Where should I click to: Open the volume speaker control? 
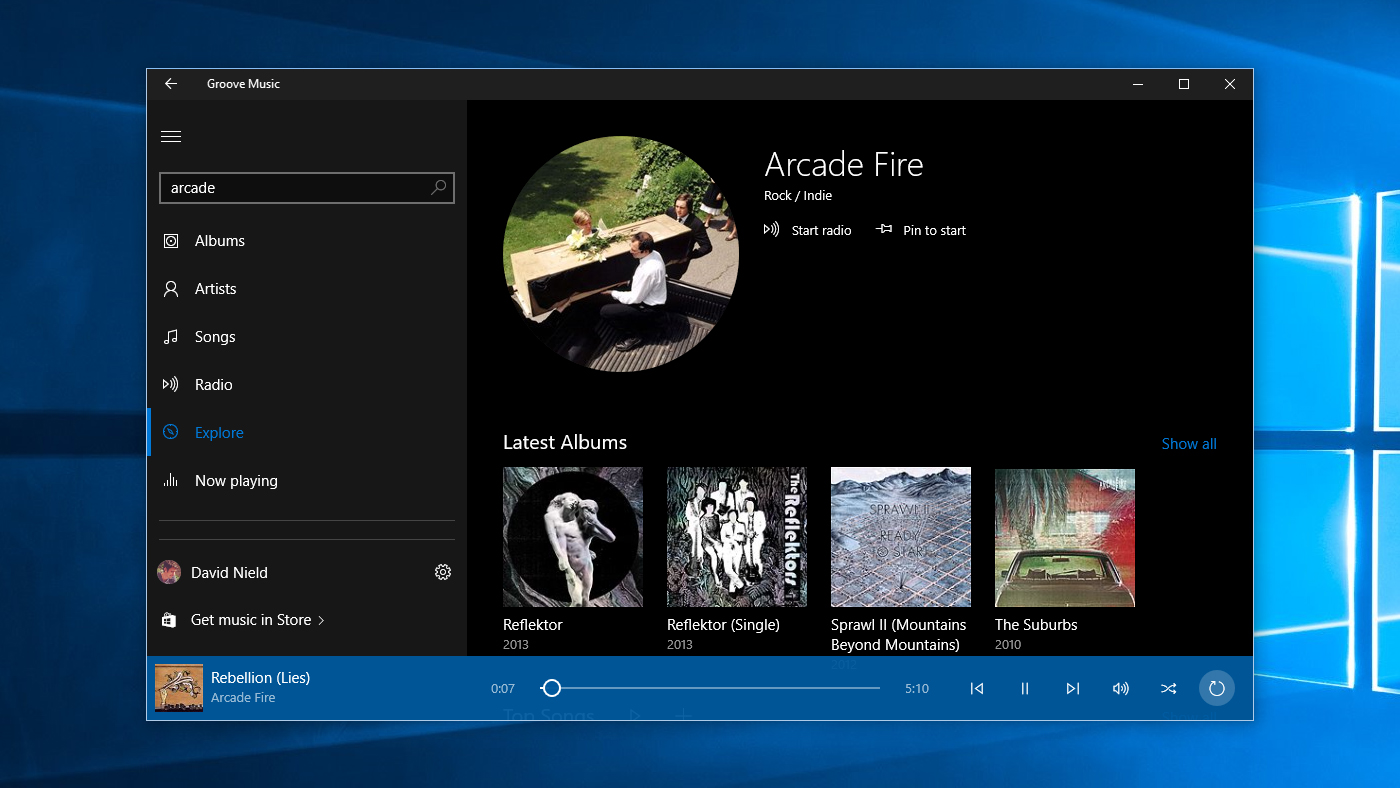1121,688
